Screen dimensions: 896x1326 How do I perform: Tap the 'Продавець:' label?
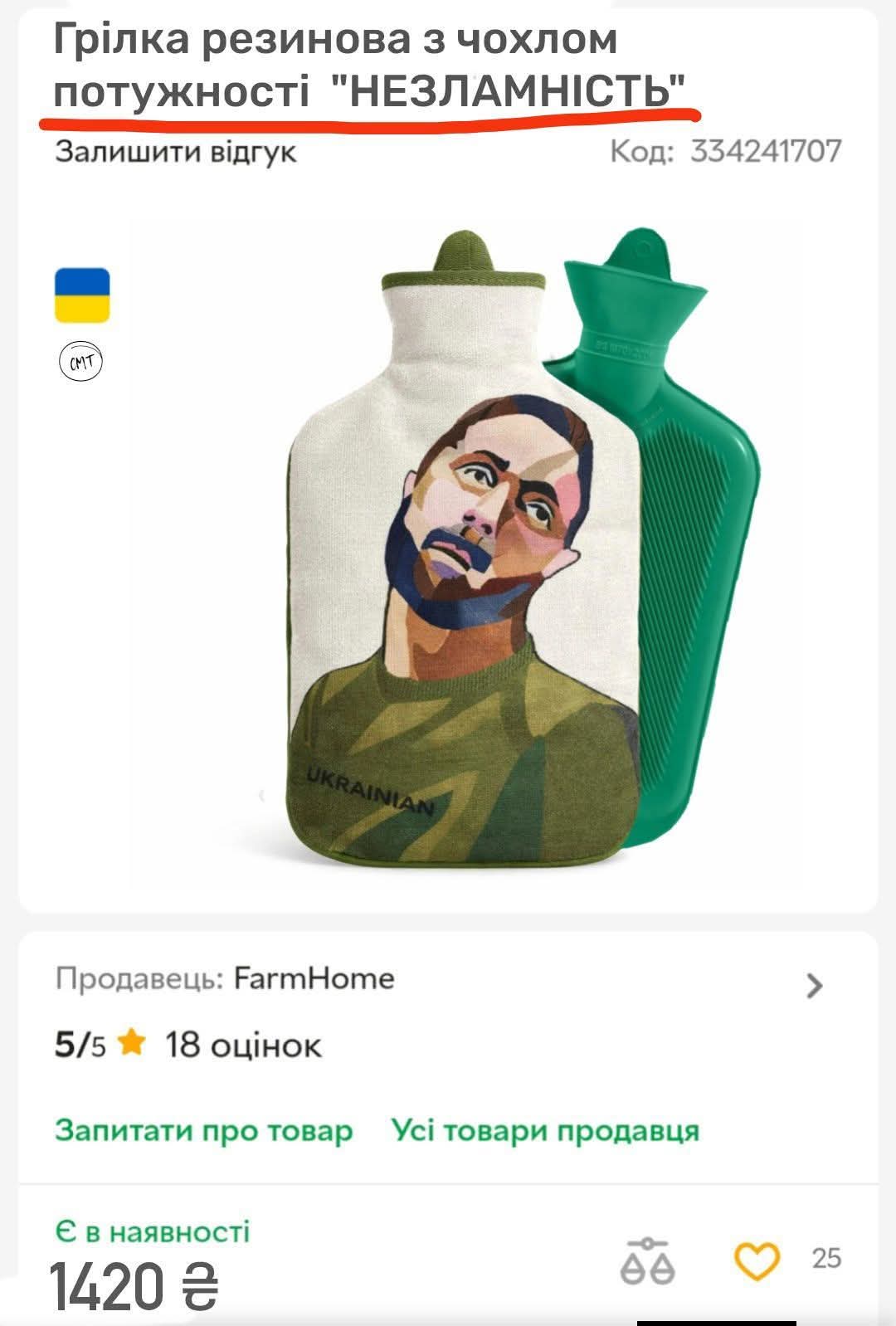[x=139, y=979]
